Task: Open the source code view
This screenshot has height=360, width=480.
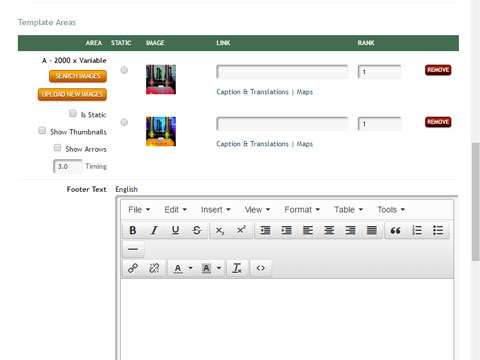Action: (x=261, y=268)
